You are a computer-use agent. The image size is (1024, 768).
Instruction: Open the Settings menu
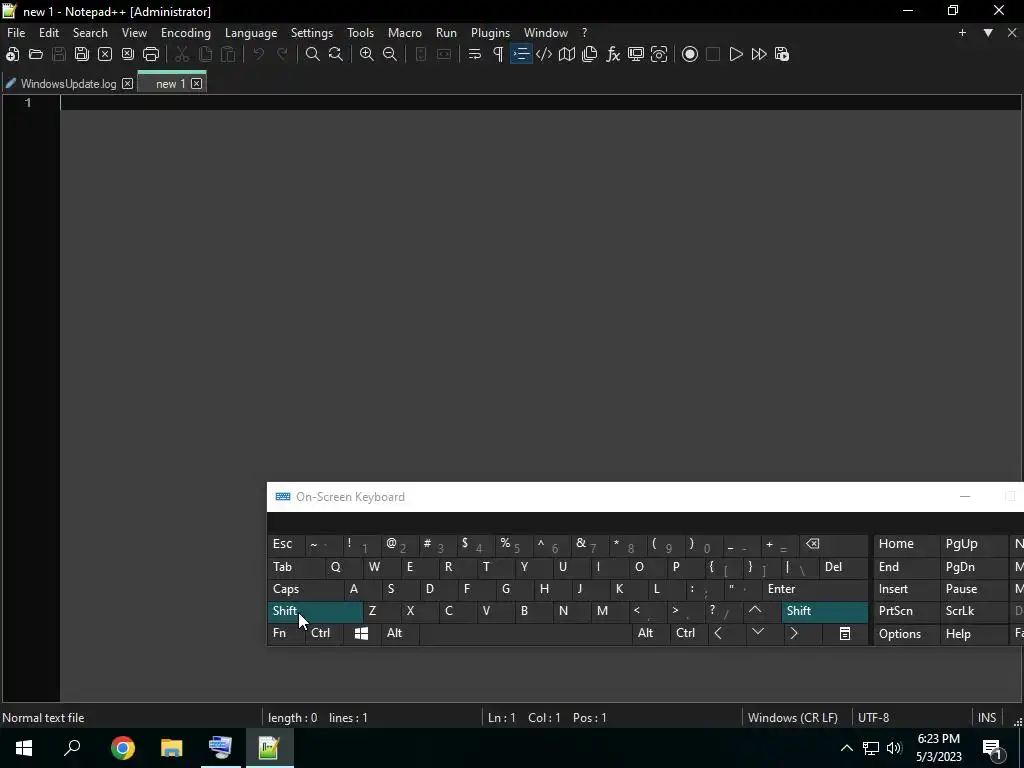(x=312, y=33)
